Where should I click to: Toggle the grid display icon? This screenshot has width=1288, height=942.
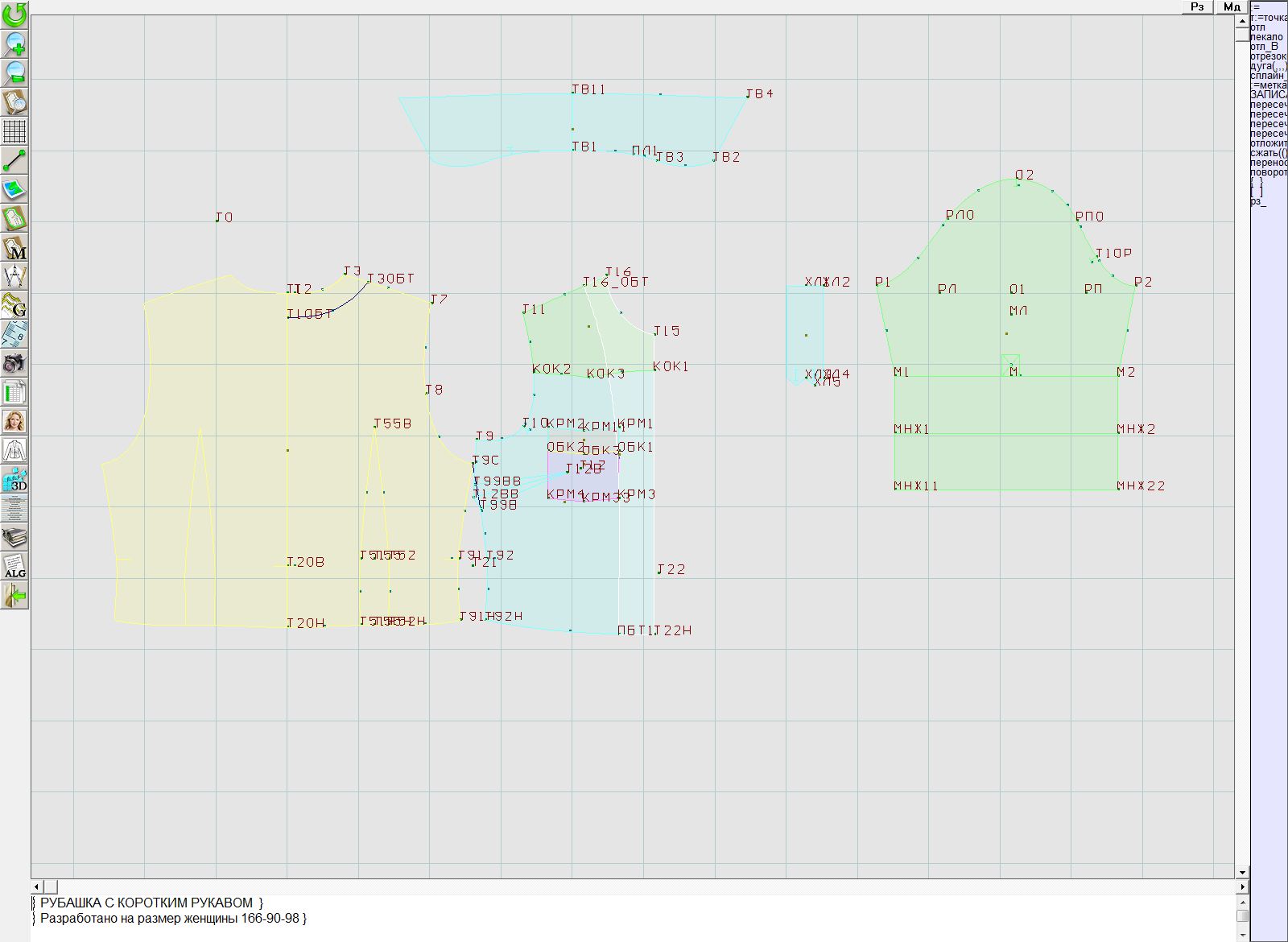[x=14, y=130]
